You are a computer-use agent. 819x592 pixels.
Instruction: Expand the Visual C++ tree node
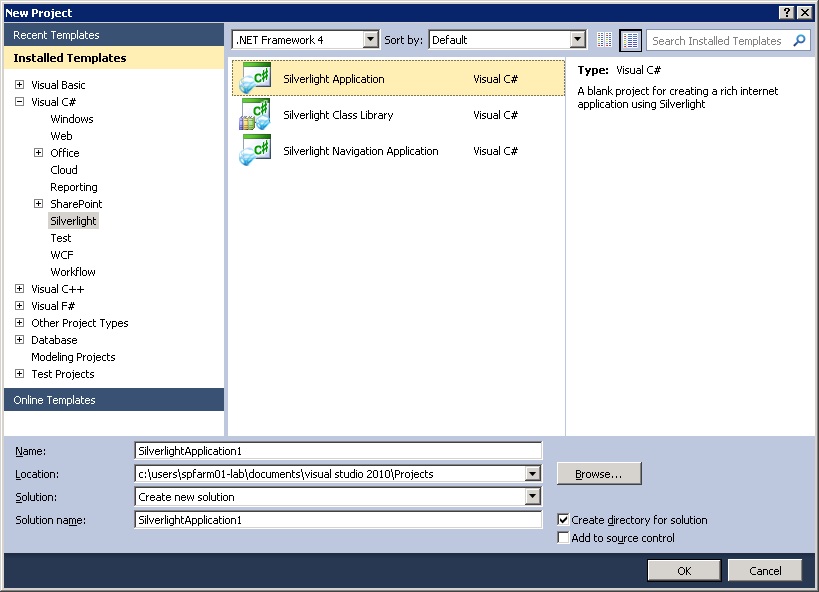[x=19, y=288]
